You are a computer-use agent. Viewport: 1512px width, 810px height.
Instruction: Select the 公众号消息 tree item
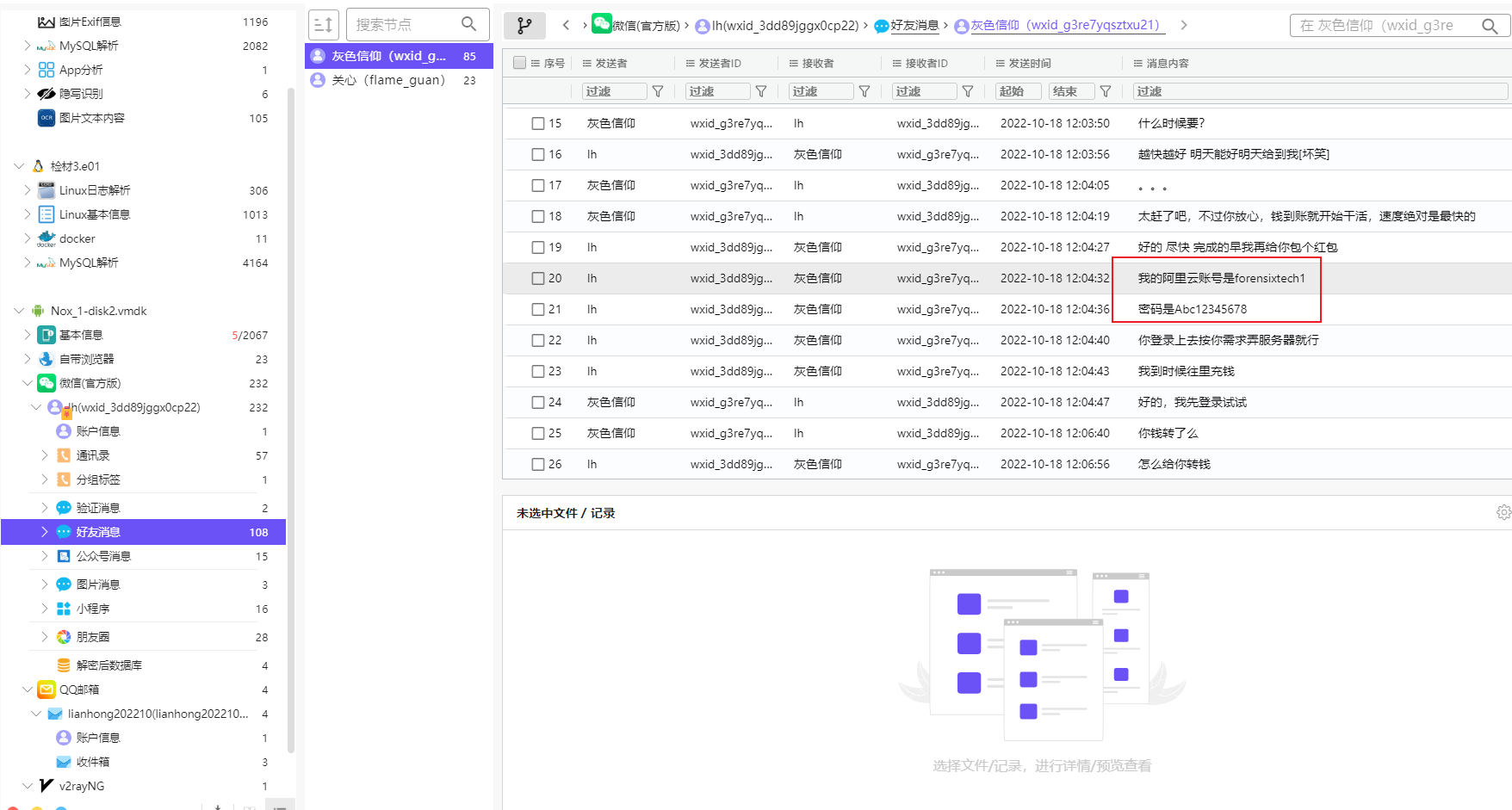[103, 556]
